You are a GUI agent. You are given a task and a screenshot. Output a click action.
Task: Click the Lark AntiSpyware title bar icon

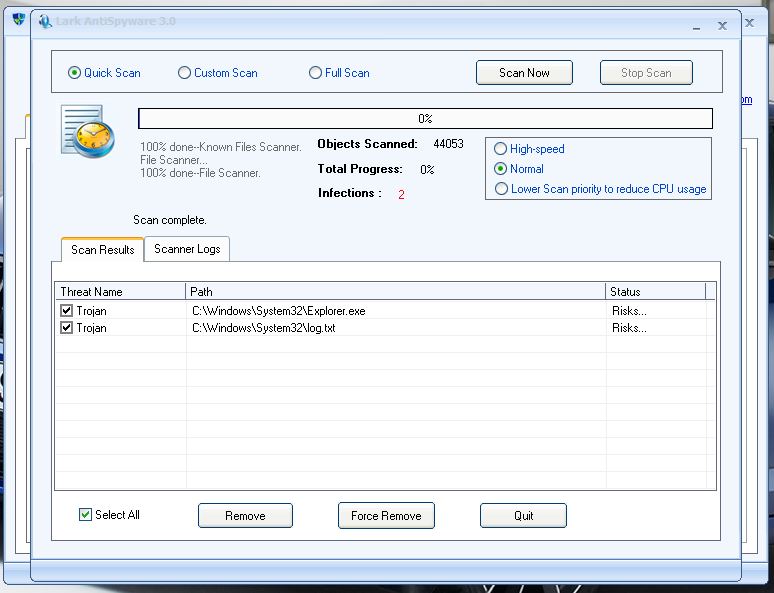(44, 22)
